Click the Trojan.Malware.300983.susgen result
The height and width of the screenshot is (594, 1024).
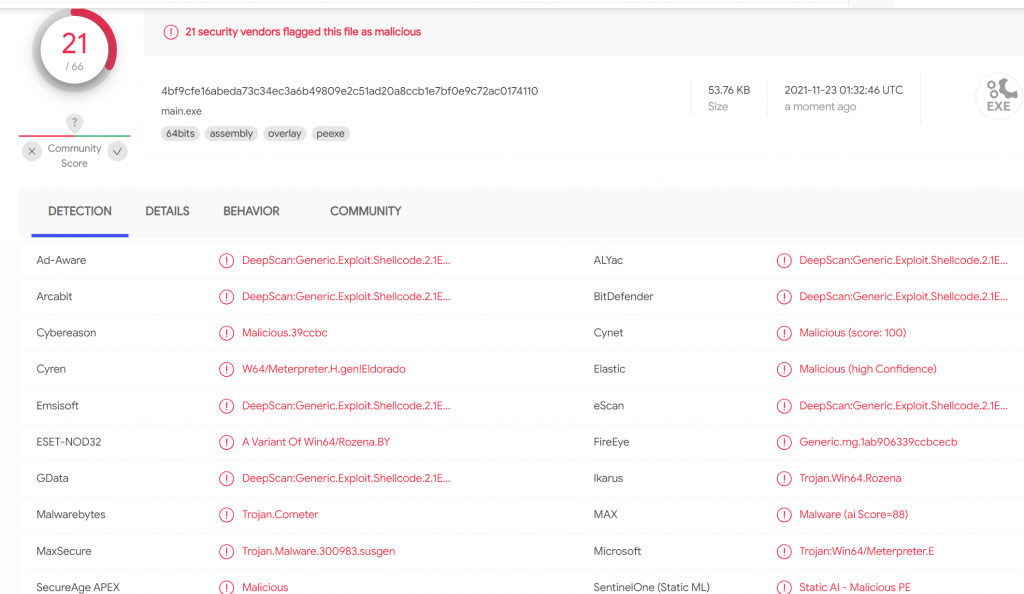coord(319,552)
